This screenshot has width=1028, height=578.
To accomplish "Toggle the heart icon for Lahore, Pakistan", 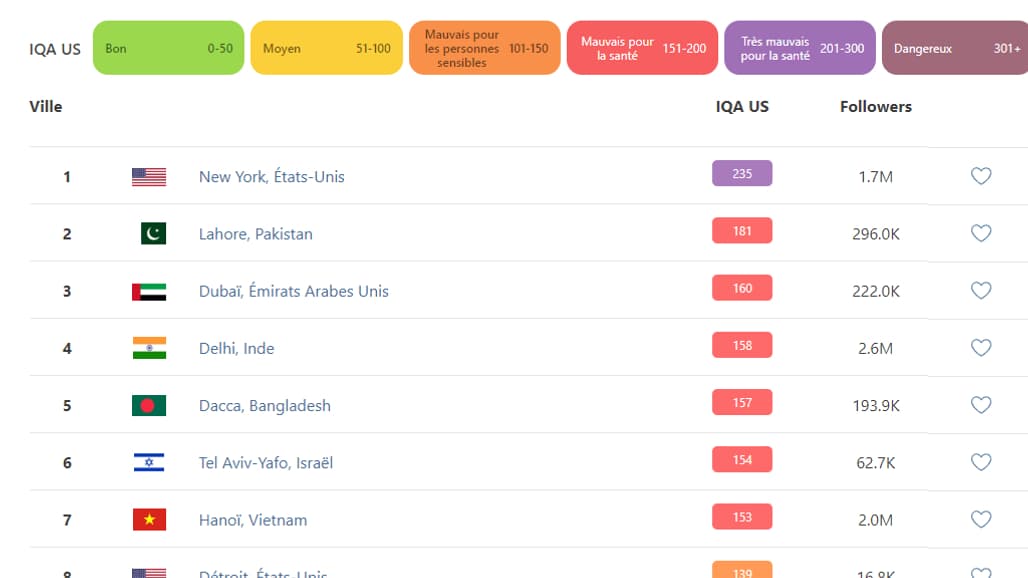I will [x=981, y=233].
